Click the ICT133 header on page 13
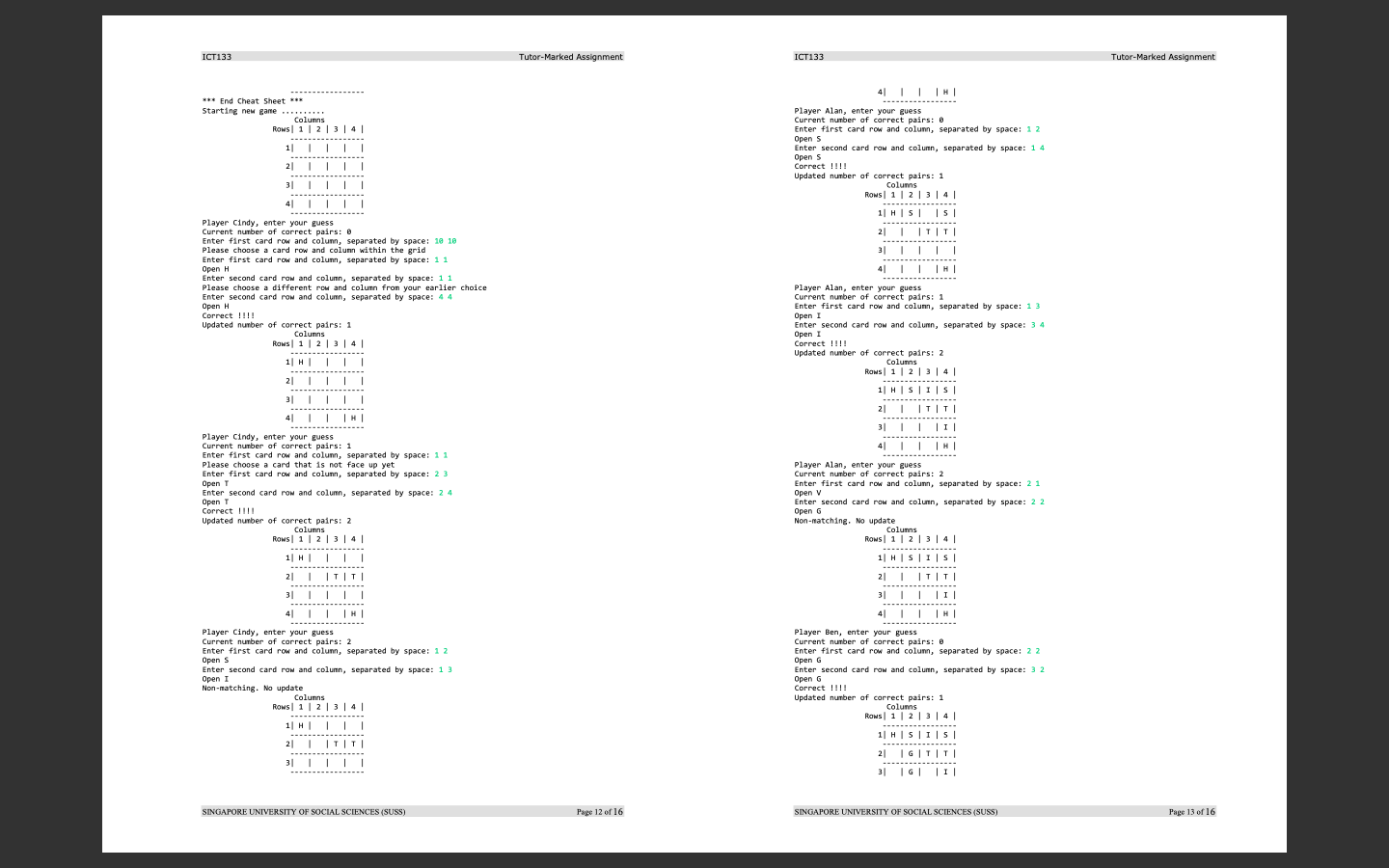This screenshot has height=868, width=1389. click(806, 57)
